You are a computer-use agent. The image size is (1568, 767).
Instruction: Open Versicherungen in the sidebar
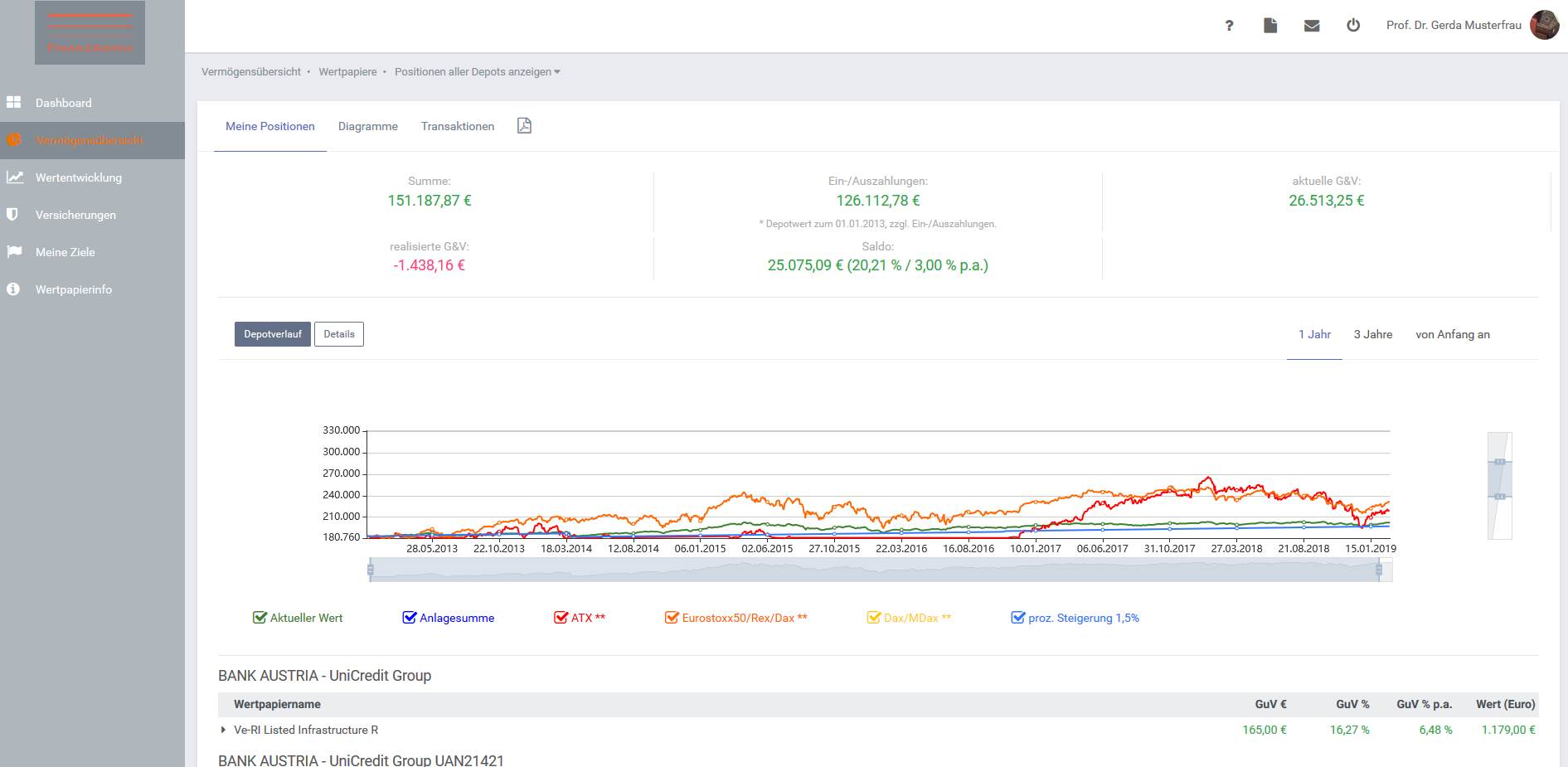(x=75, y=215)
